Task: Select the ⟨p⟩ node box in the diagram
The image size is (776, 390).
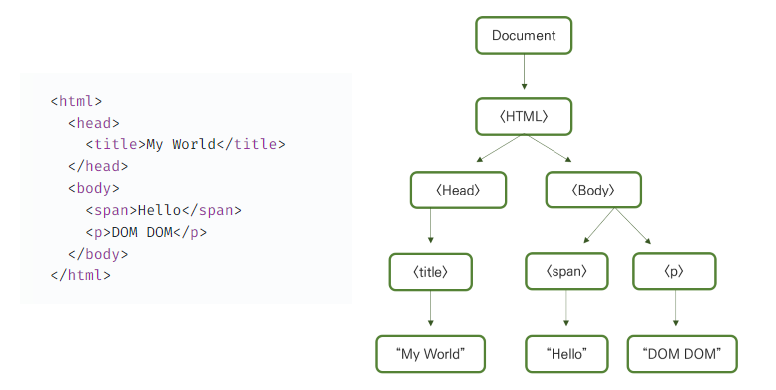Action: tap(674, 271)
